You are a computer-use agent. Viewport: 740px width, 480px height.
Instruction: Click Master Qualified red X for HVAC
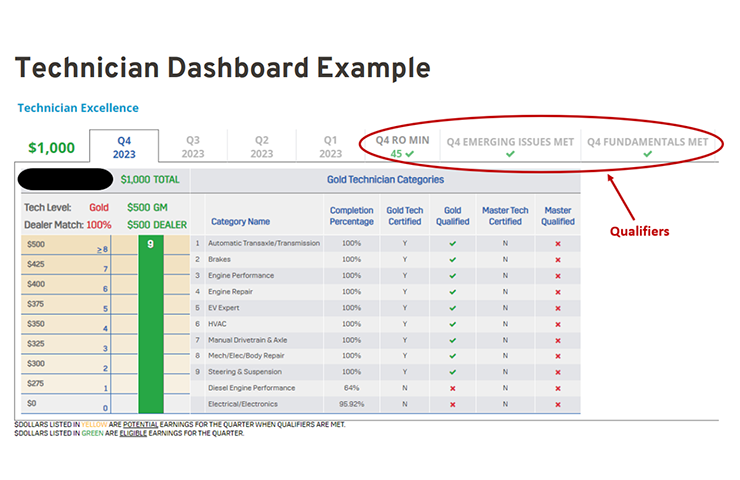point(557,324)
